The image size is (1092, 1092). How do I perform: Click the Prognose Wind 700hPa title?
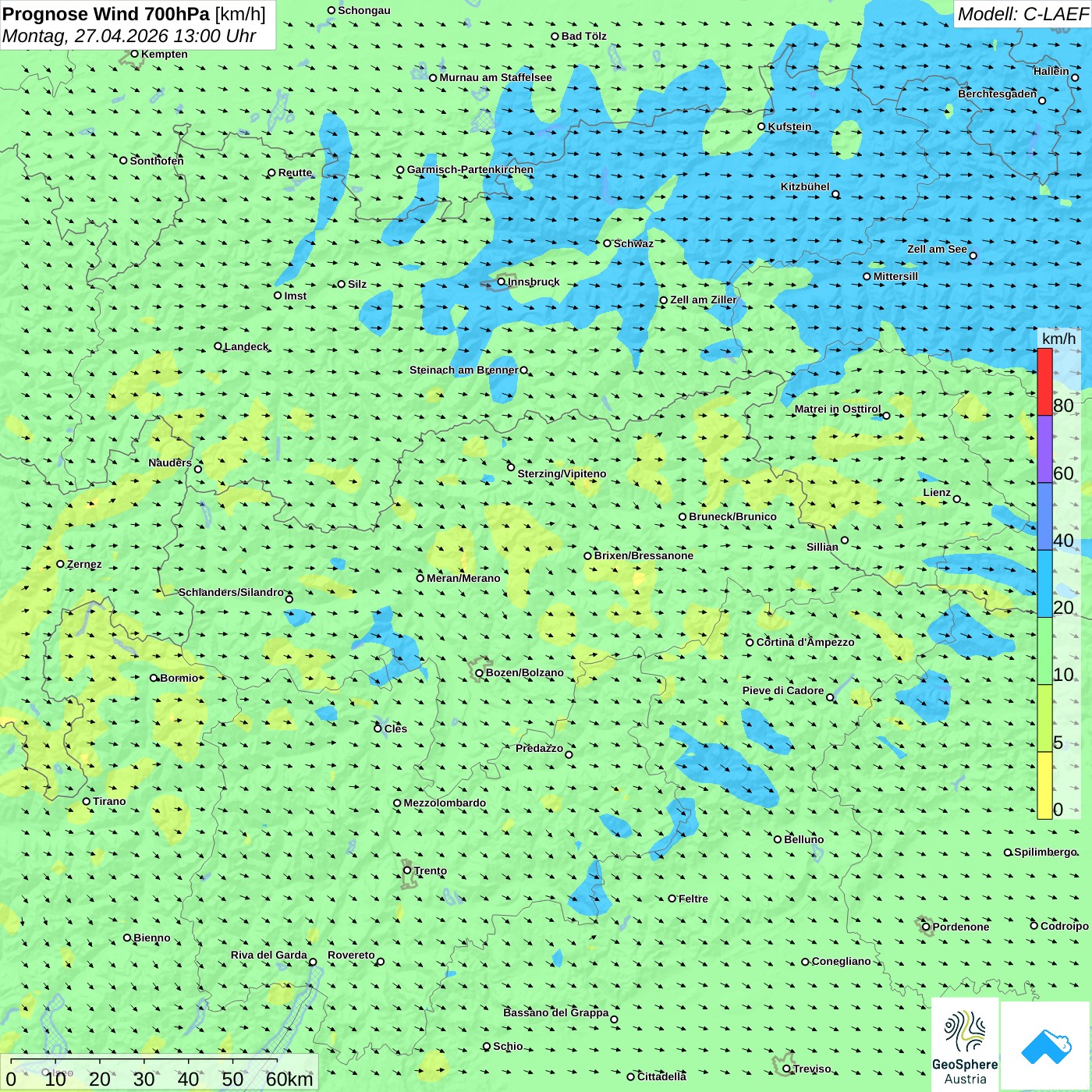point(133,14)
